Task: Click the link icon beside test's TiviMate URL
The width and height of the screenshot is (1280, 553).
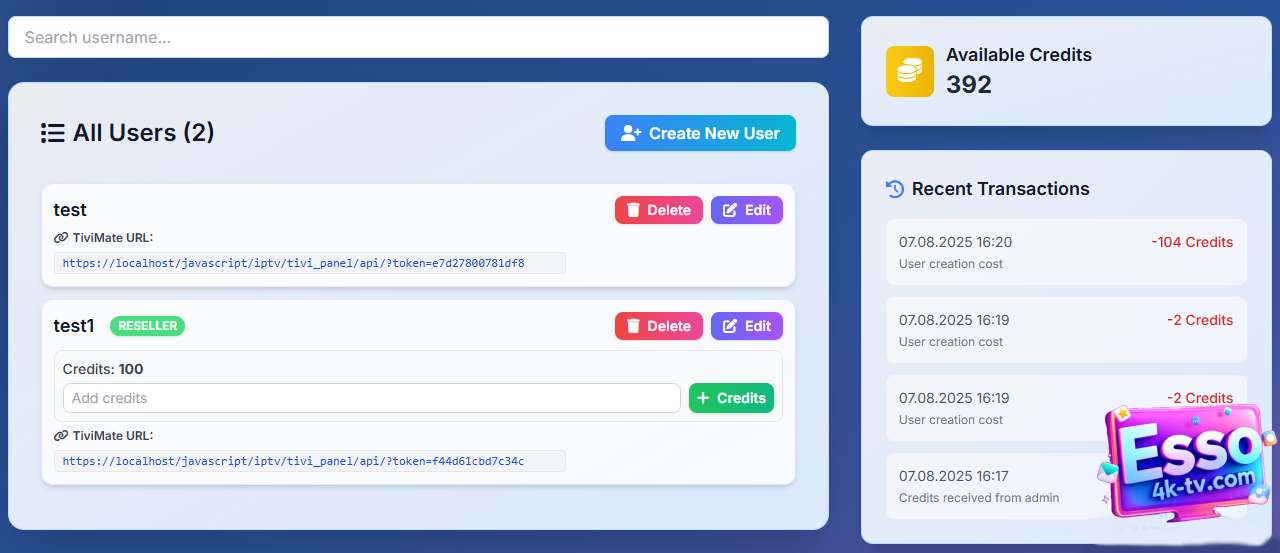Action: click(x=61, y=238)
